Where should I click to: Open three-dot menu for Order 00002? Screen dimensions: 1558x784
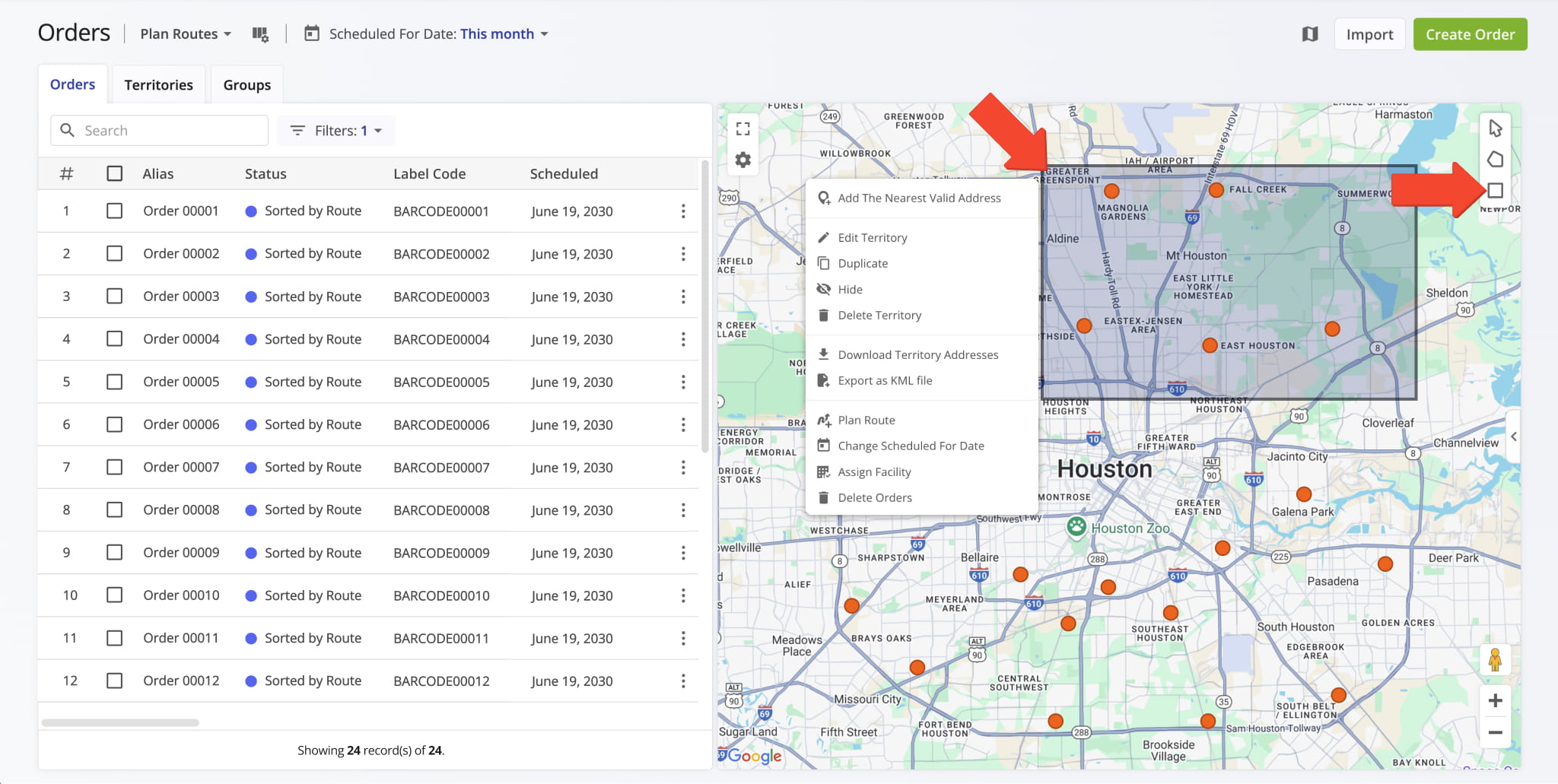click(683, 254)
